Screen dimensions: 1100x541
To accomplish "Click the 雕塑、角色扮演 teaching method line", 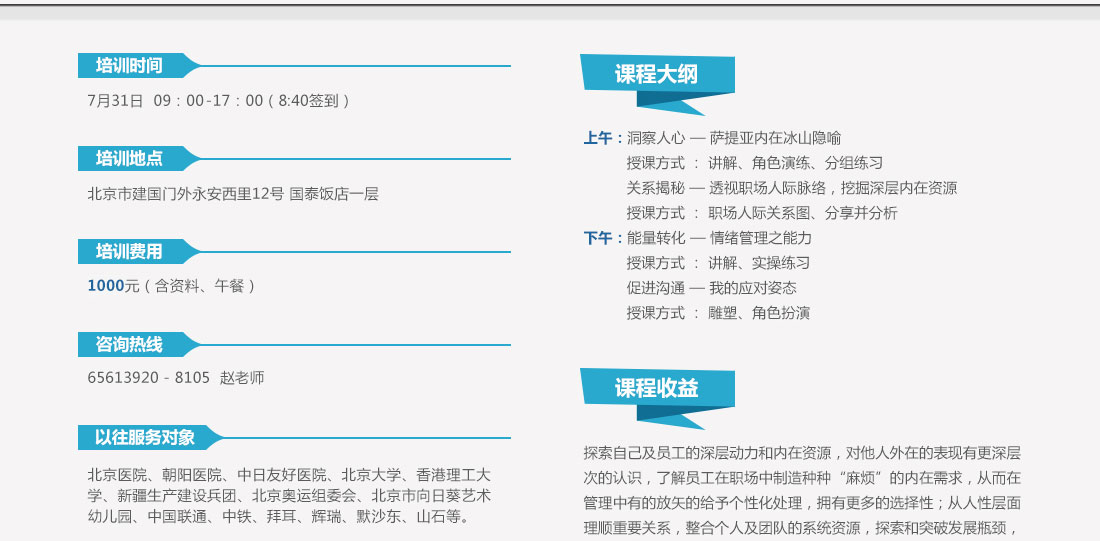I will (718, 313).
